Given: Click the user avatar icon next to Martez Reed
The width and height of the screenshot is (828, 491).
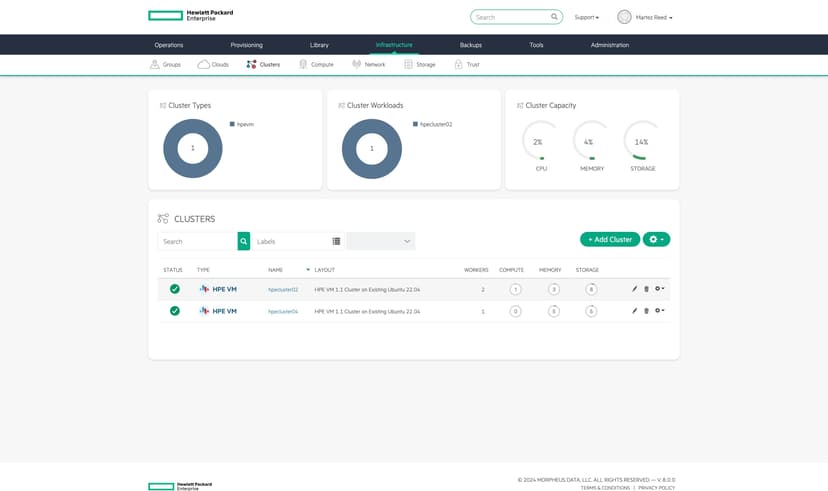Looking at the screenshot, I should pos(624,17).
